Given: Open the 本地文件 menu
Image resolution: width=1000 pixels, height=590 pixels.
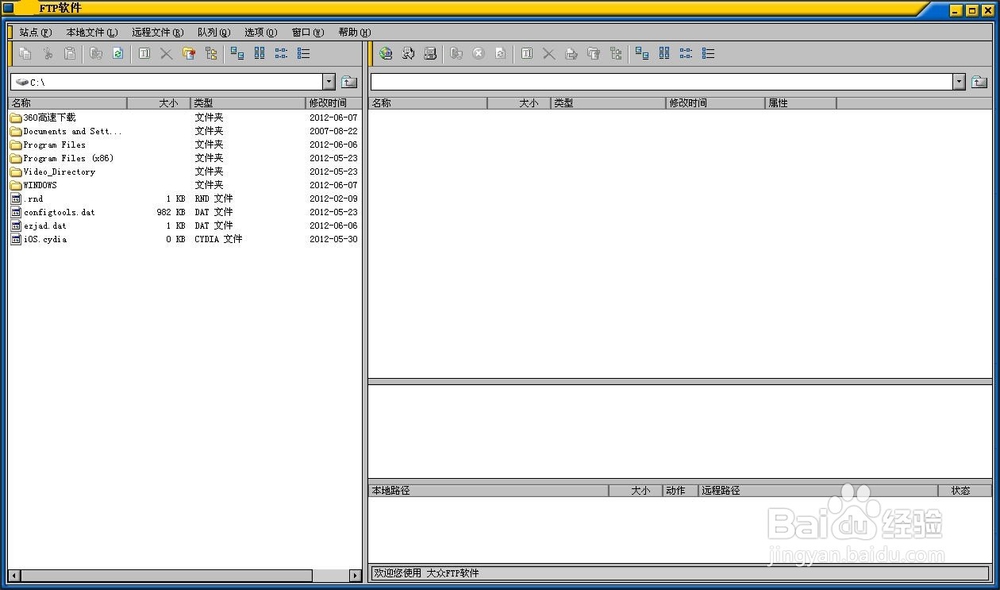Looking at the screenshot, I should (x=92, y=32).
